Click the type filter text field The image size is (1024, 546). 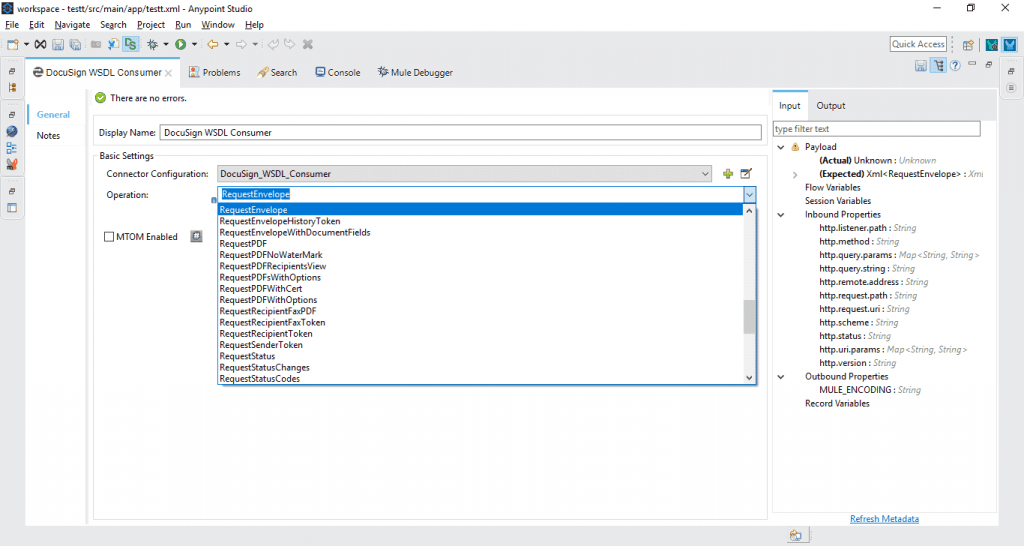pyautogui.click(x=876, y=129)
